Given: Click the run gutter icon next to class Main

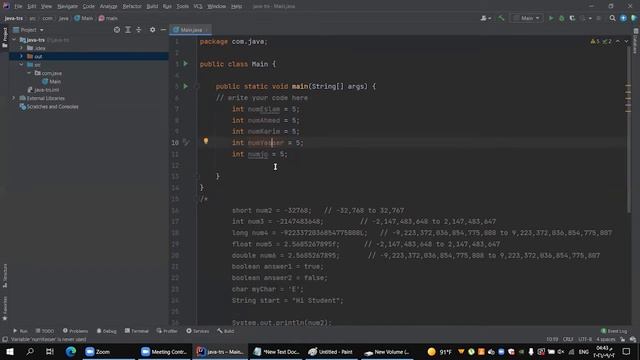Looking at the screenshot, I should [186, 64].
